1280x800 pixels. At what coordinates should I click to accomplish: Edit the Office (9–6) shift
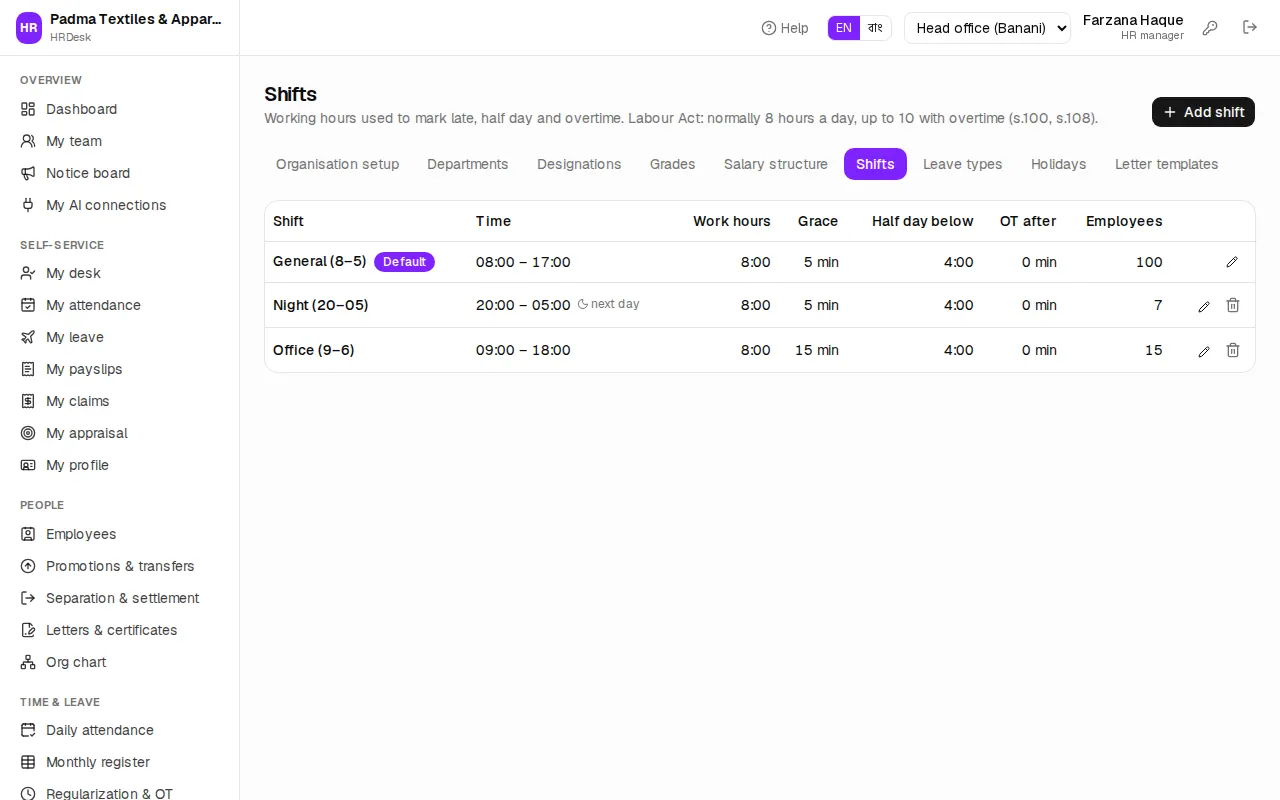(1204, 351)
